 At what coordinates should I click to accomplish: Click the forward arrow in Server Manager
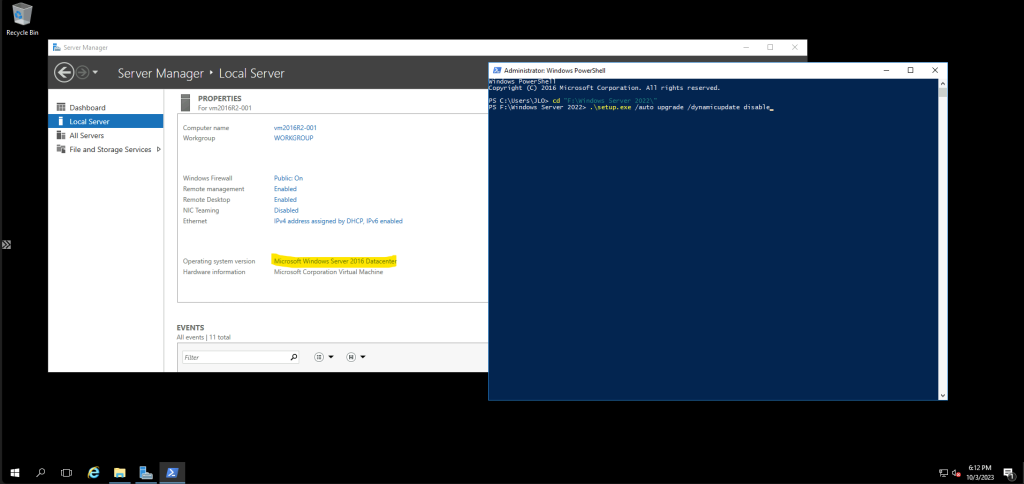click(82, 73)
